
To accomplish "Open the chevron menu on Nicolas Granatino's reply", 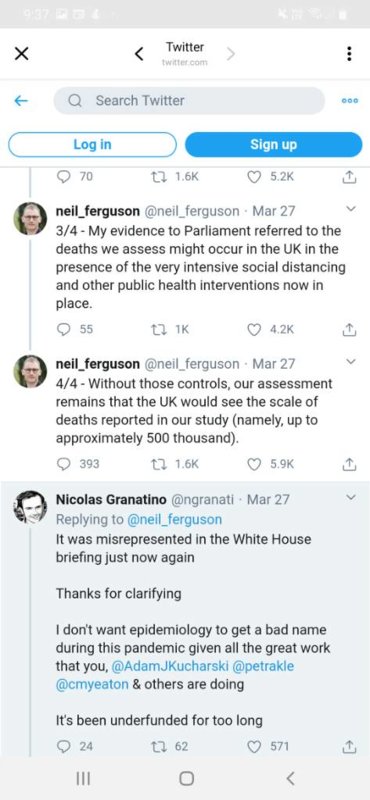I will 351,497.
